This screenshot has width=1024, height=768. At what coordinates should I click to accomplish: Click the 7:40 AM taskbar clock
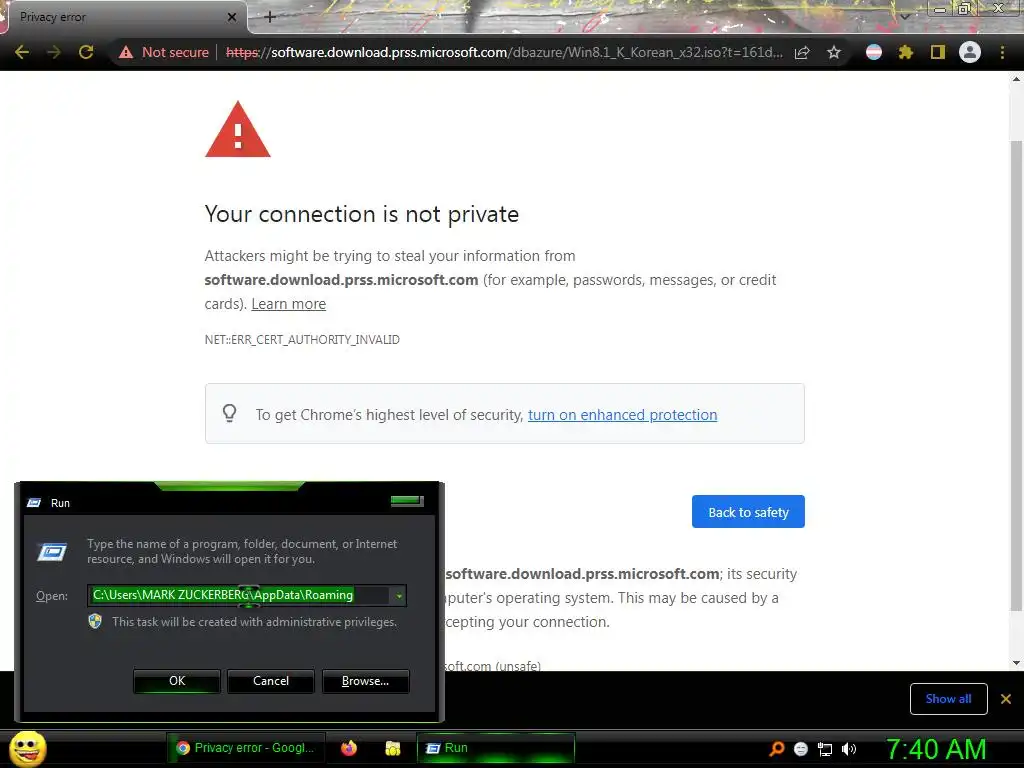click(936, 749)
